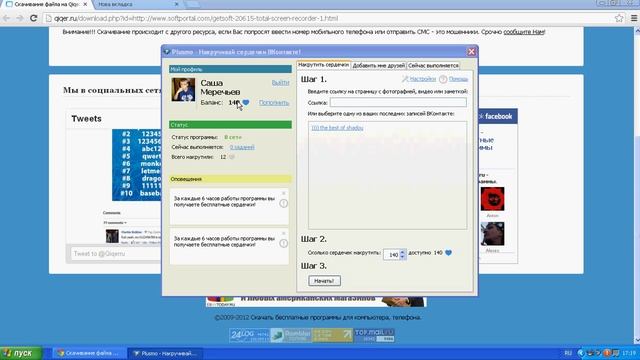The width and height of the screenshot is (640, 360).
Task: Click the browser forward arrow
Action: [x=20, y=18]
